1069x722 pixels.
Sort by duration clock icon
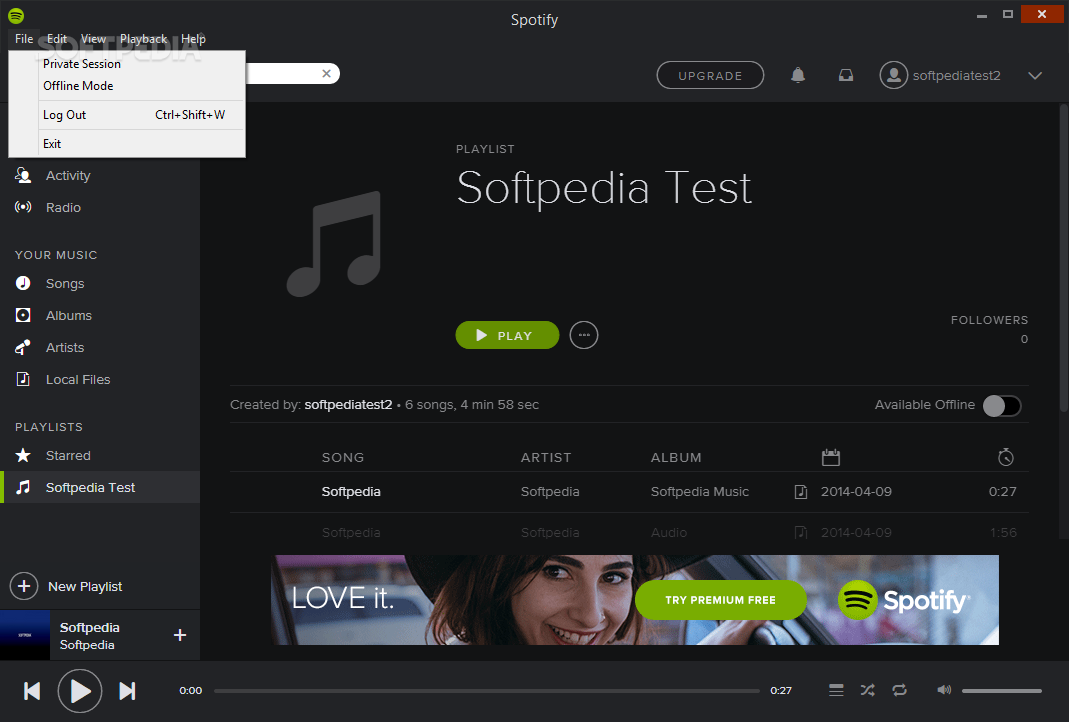(x=1006, y=457)
